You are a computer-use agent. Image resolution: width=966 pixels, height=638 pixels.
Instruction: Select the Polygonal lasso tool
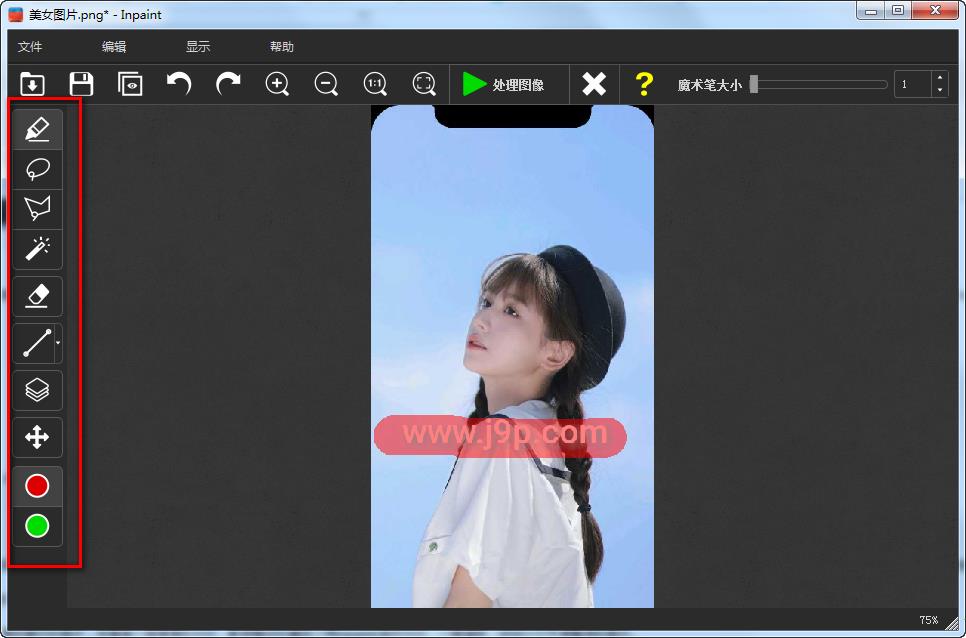pyautogui.click(x=37, y=209)
